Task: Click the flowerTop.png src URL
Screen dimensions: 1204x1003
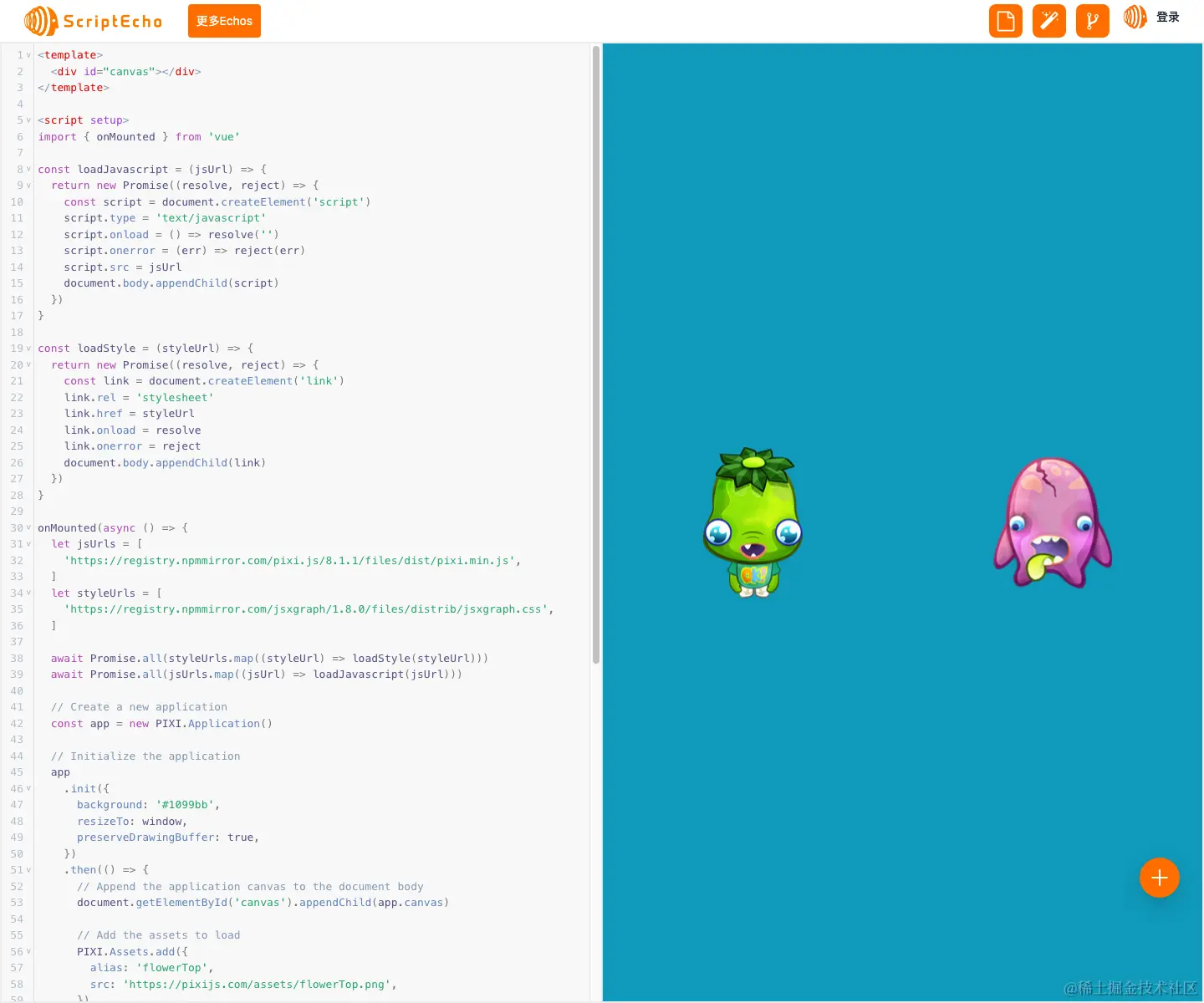Action: [257, 985]
